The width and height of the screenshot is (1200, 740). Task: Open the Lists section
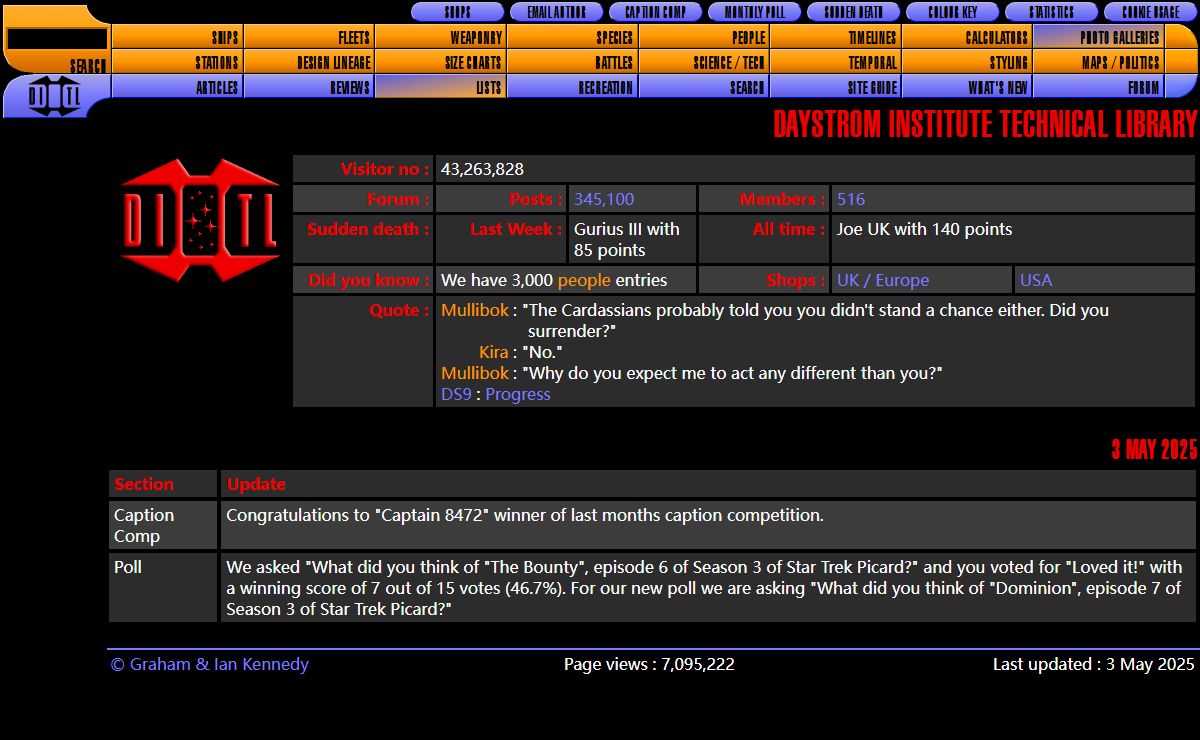(440, 87)
